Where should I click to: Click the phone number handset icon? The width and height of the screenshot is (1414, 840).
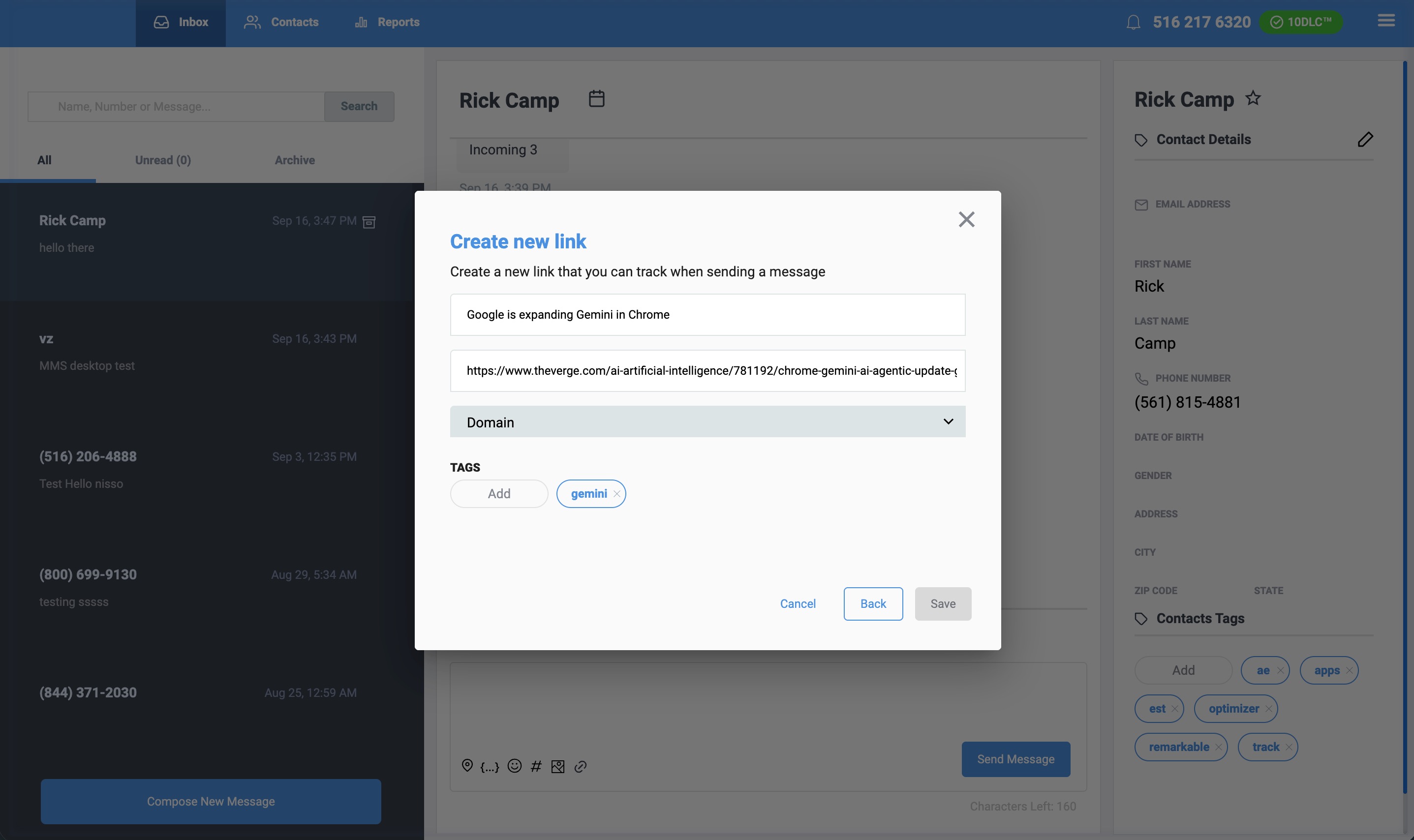pos(1141,379)
